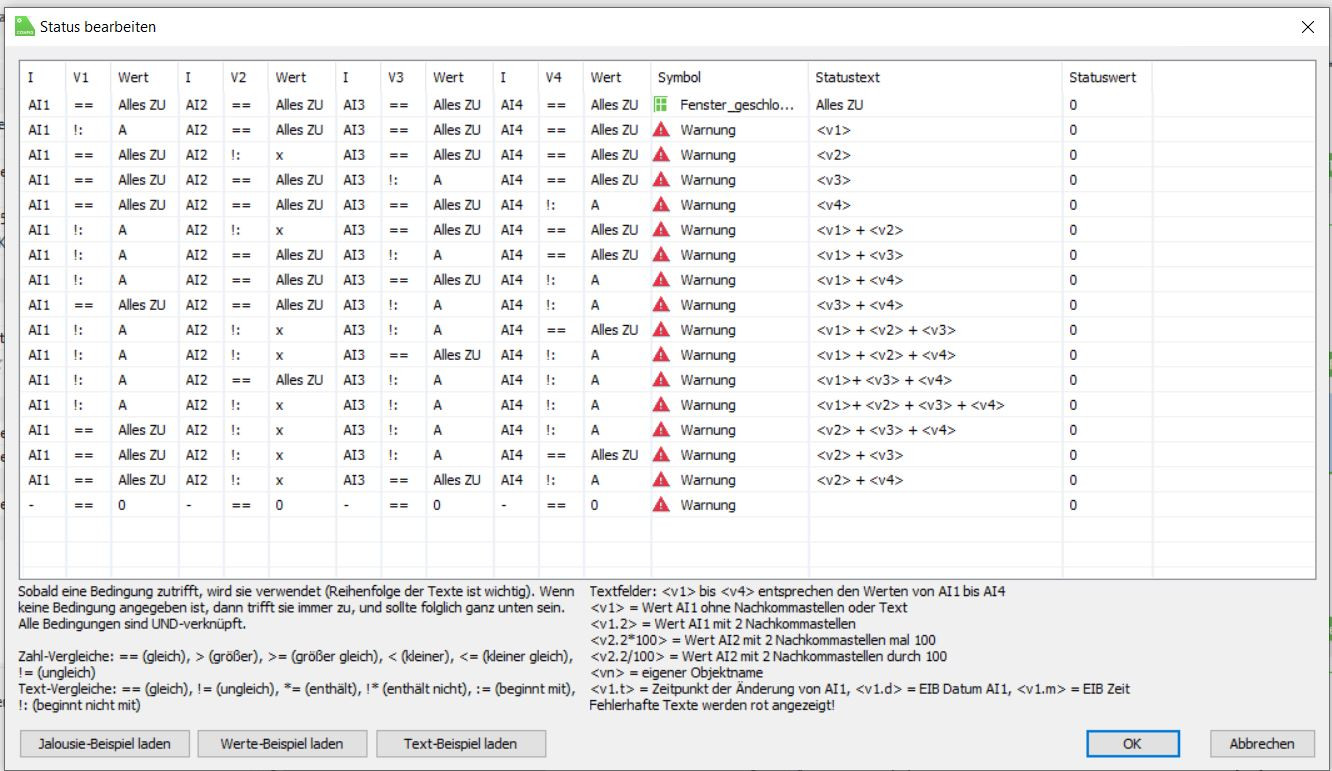Click the warning icon in the lone <v3> status row
The image size is (1332, 771).
(x=661, y=179)
